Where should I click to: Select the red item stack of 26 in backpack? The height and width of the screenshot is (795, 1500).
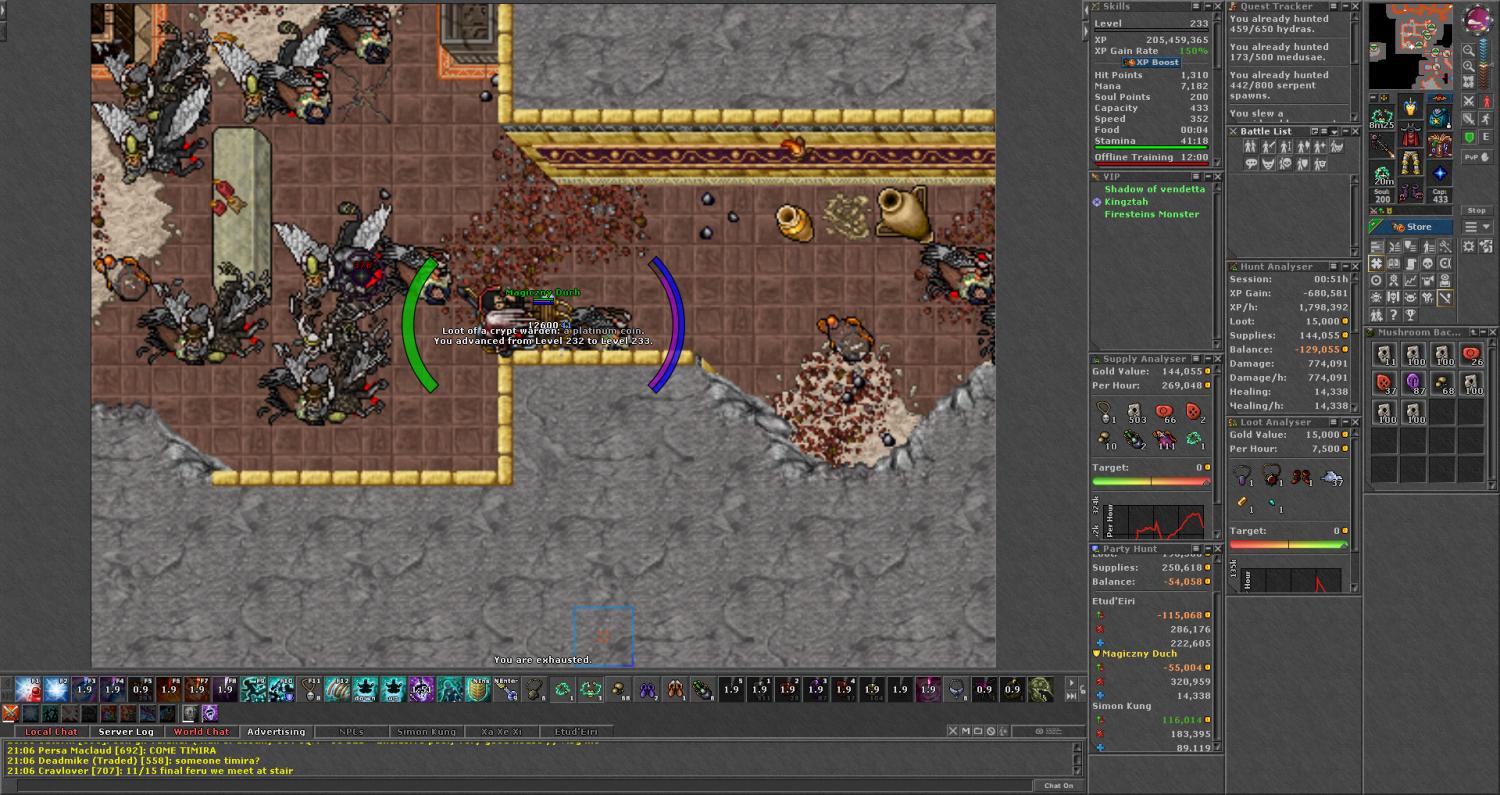[1471, 354]
